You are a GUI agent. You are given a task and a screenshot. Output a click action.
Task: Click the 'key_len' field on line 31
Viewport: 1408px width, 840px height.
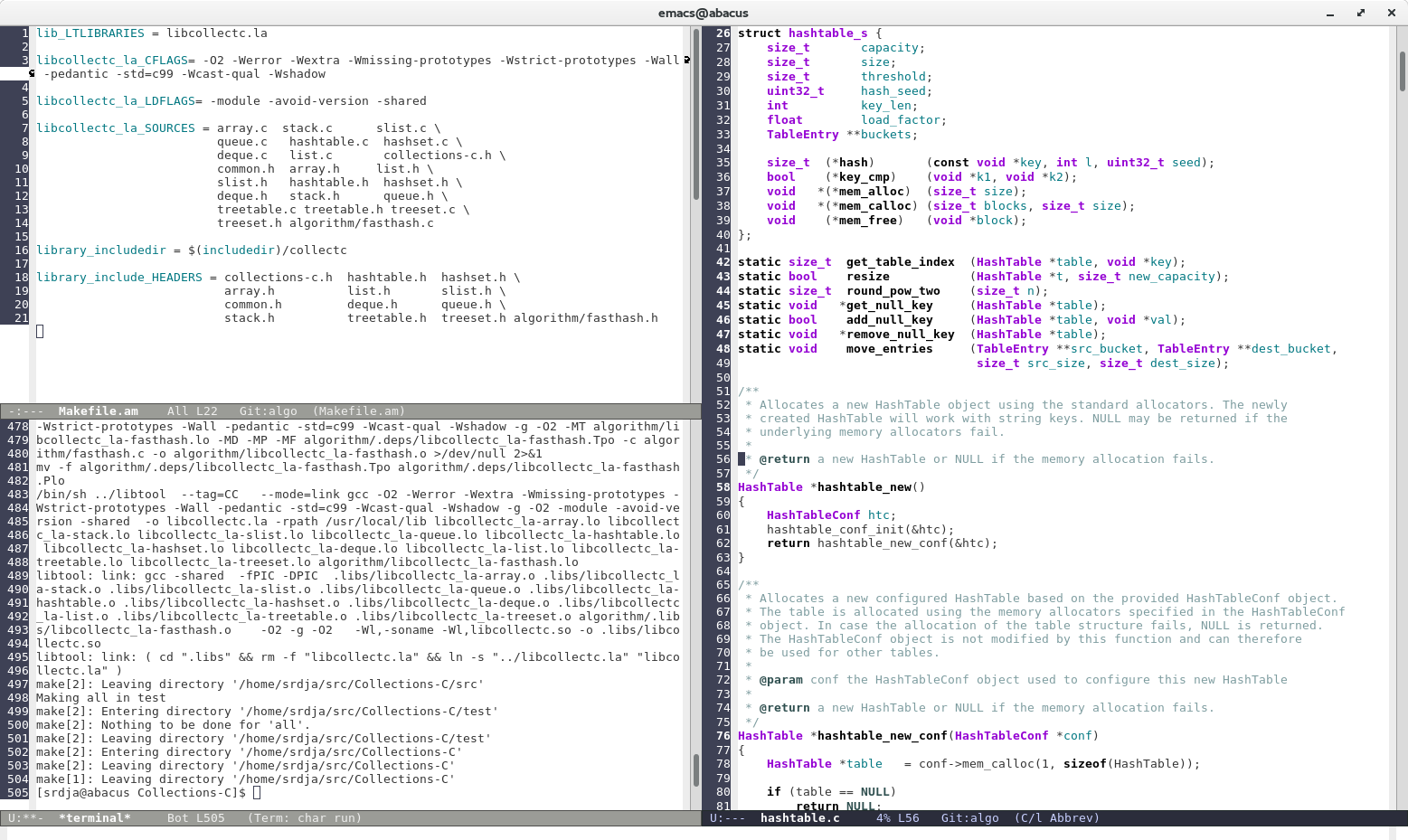(886, 105)
